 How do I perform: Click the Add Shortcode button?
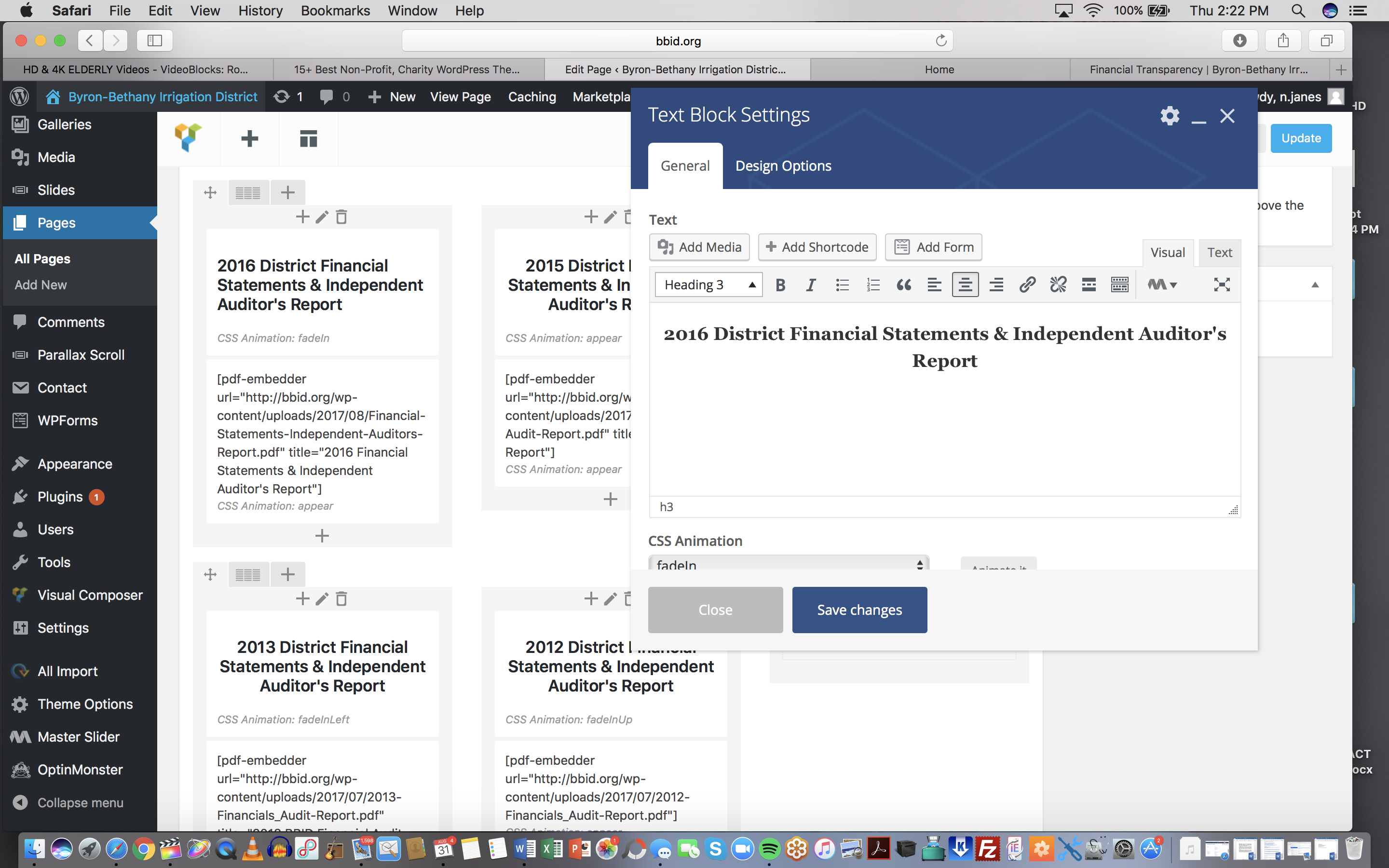coord(817,247)
